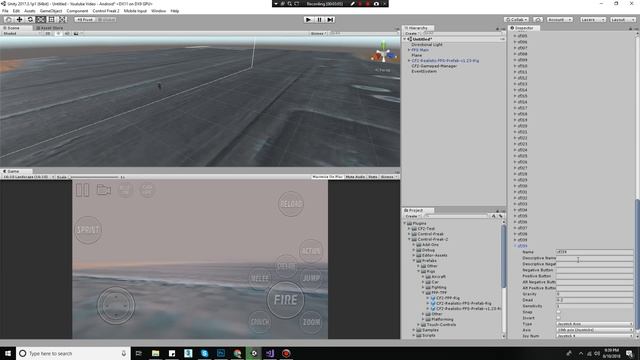
Task: Adjust the Game view Scale slider
Action: pos(94,177)
